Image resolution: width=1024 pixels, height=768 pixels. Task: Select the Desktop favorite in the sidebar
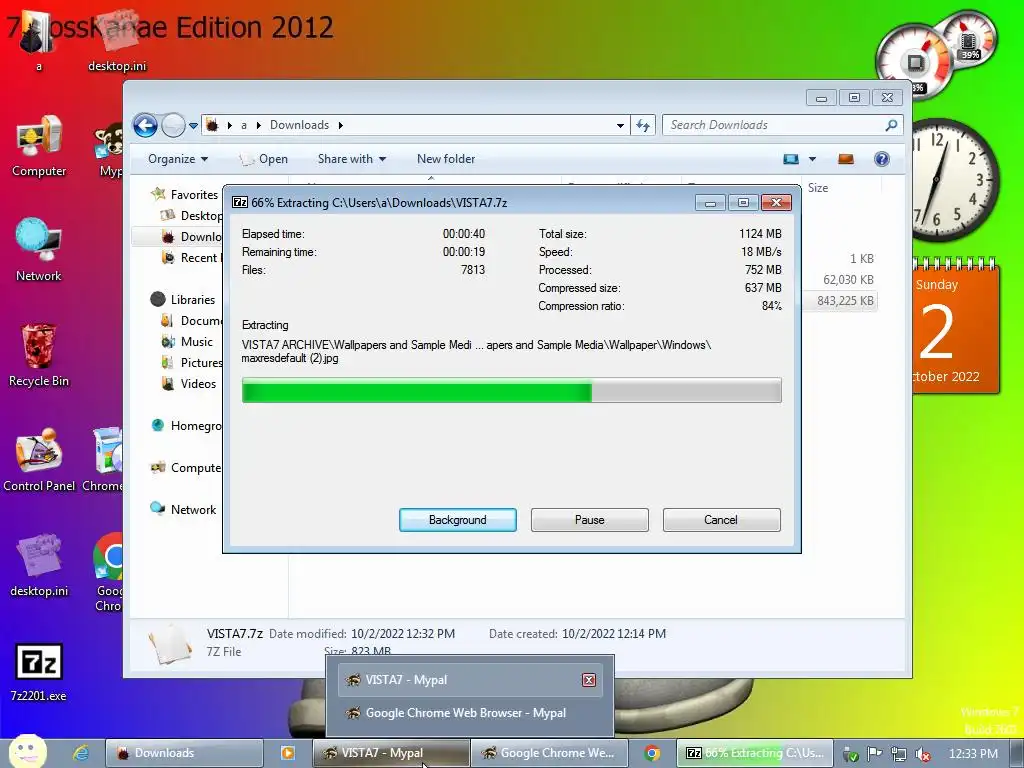click(x=191, y=216)
